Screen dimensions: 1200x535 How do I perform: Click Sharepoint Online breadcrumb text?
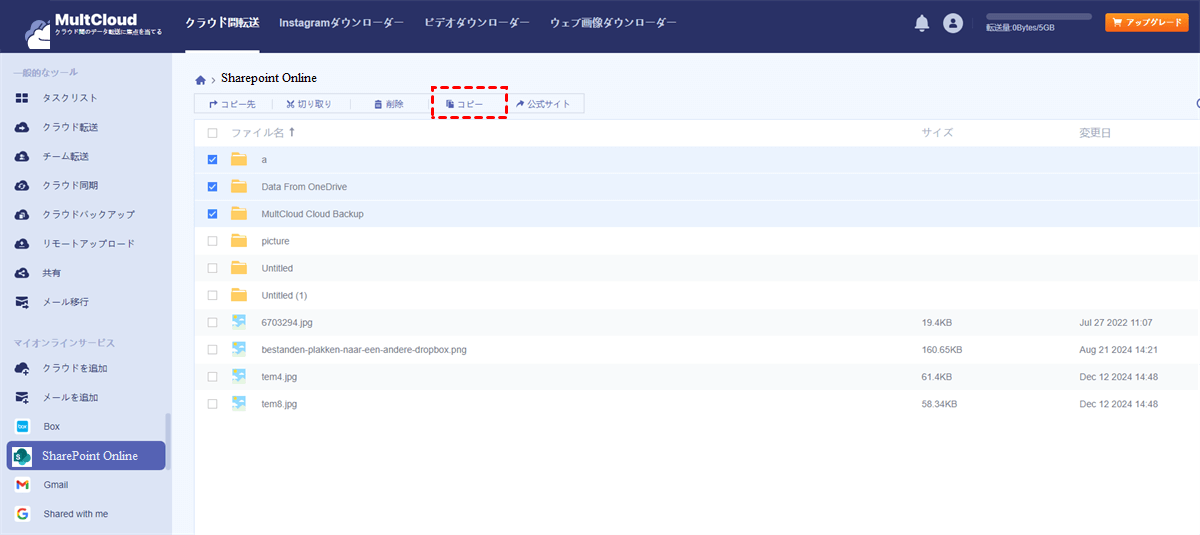[x=269, y=78]
